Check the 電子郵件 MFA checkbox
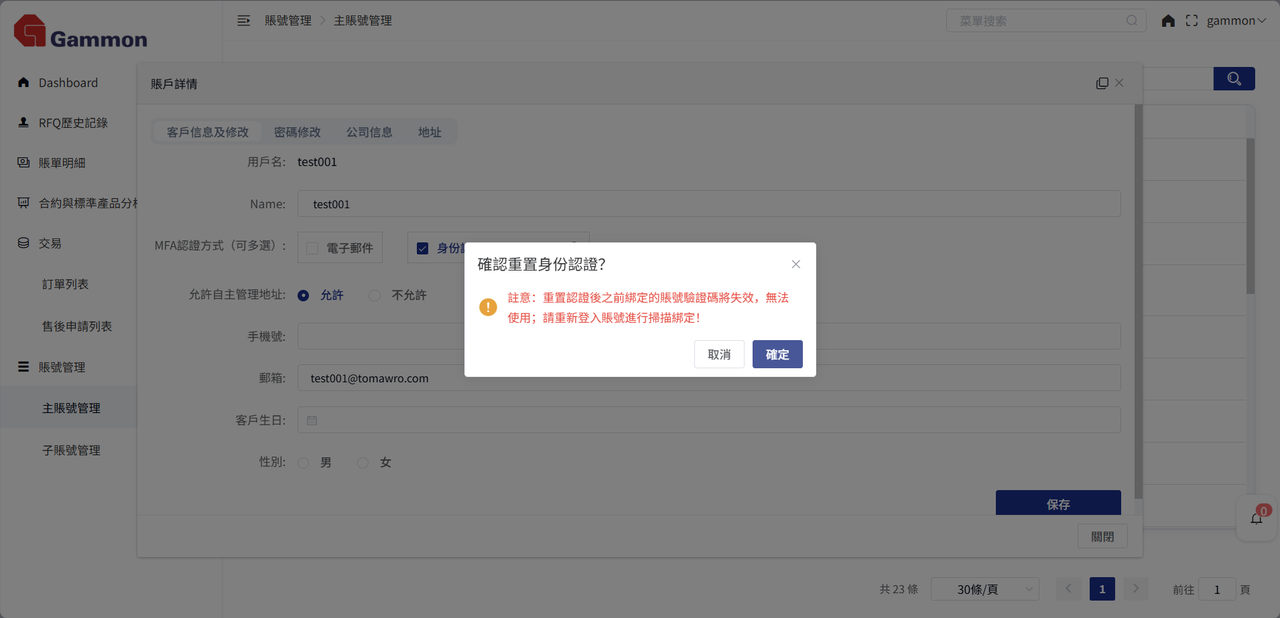Viewport: 1280px width, 618px height. point(312,248)
